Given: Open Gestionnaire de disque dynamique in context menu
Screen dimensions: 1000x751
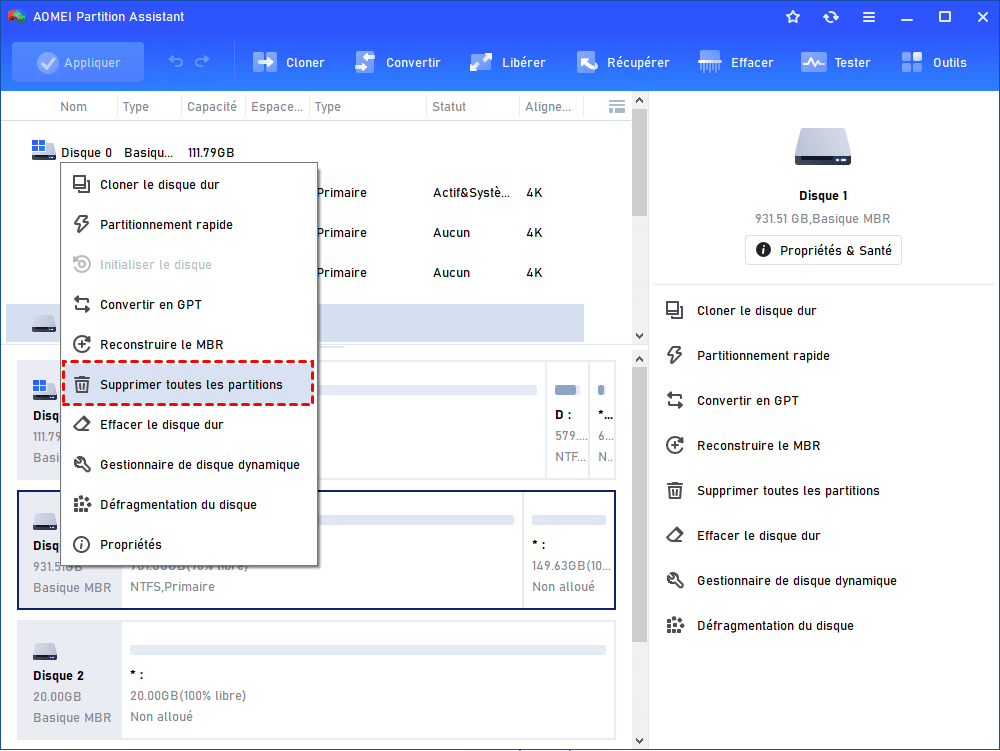Looking at the screenshot, I should tap(189, 465).
